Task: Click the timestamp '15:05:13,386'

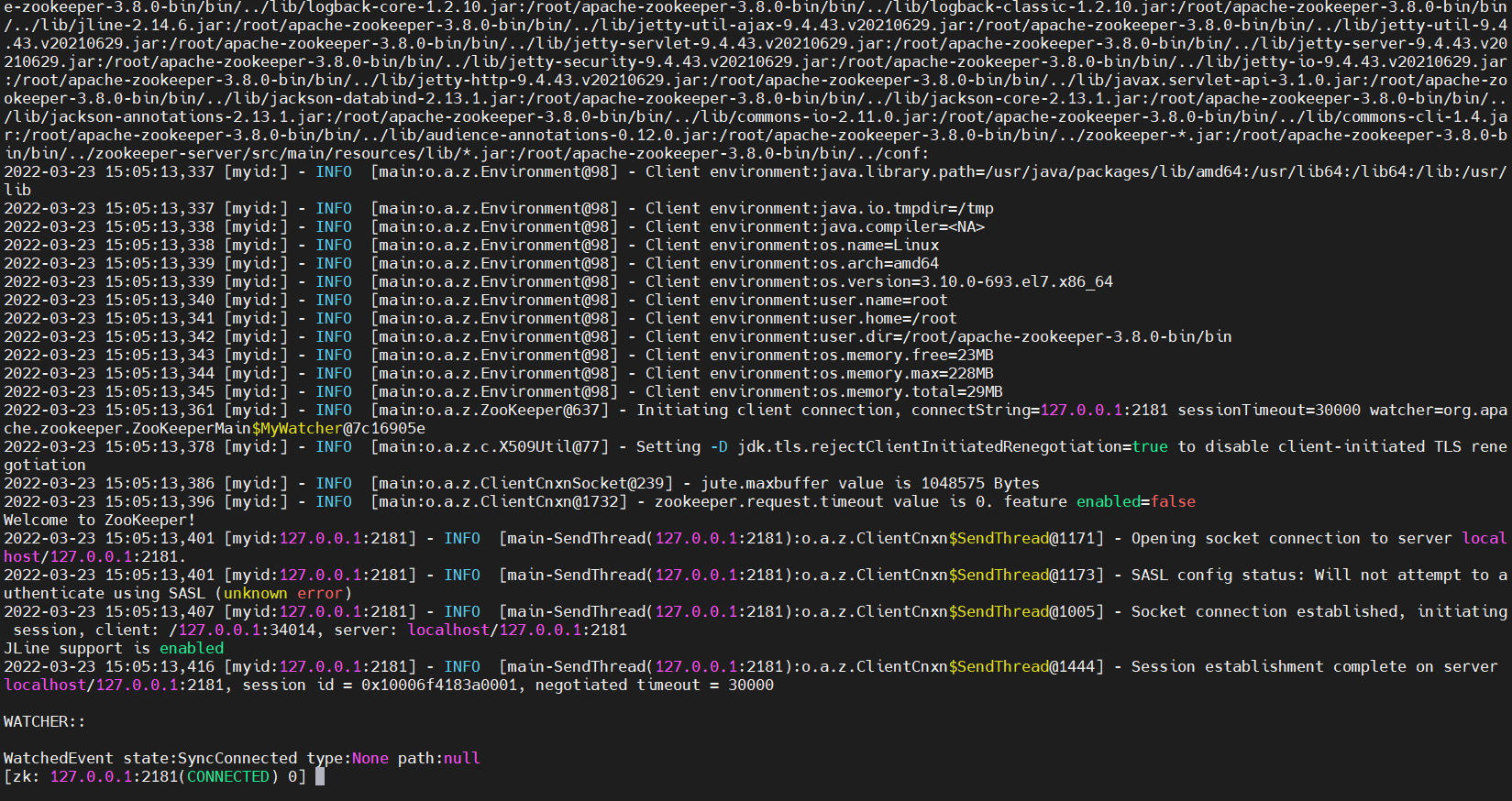Action: tap(160, 483)
